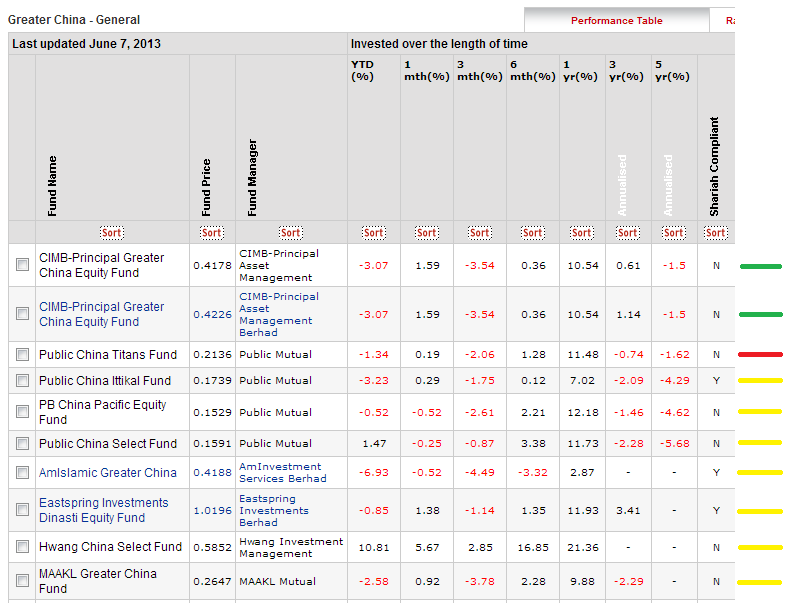The height and width of the screenshot is (603, 786).
Task: Open Eastspring Investments Berhad manager link
Action: pos(274,510)
